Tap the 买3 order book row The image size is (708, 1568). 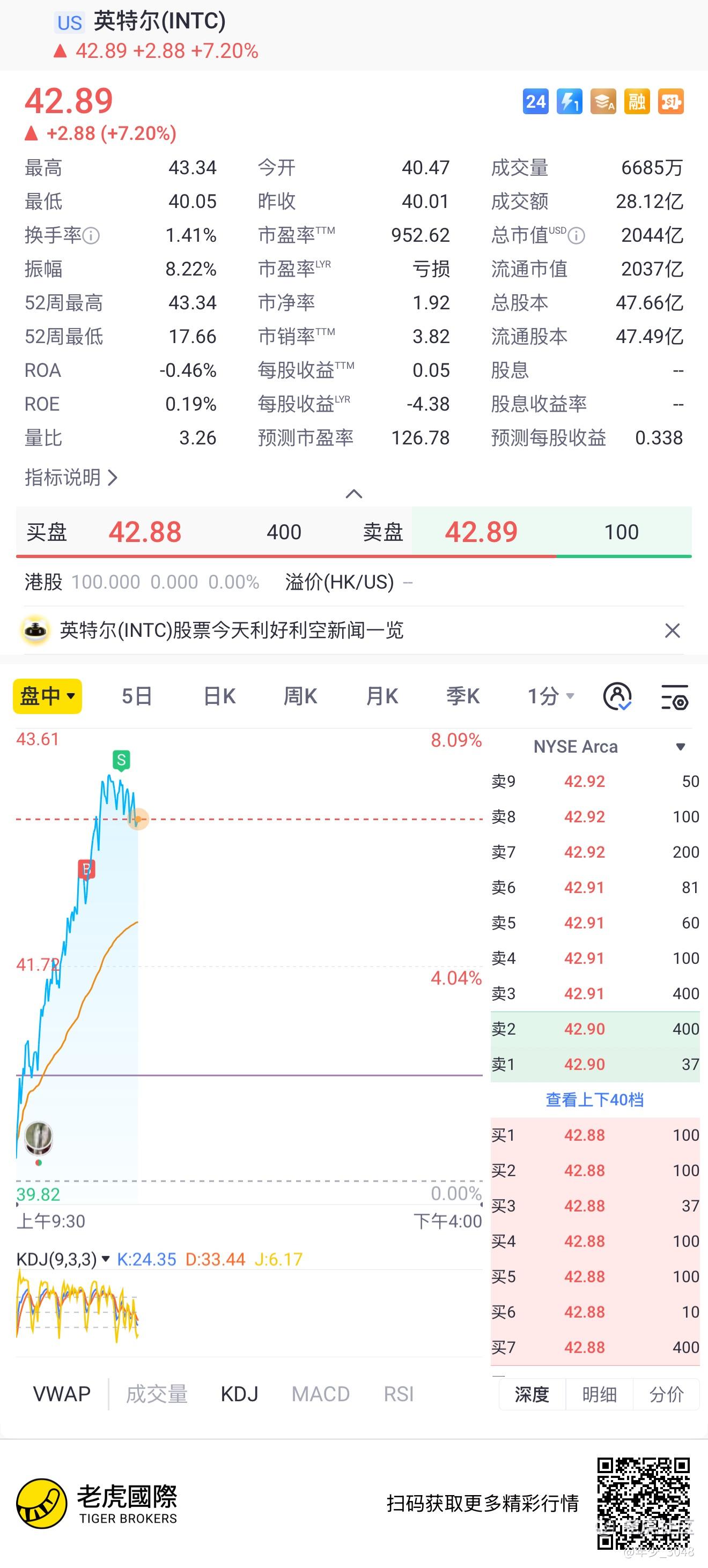(595, 1206)
